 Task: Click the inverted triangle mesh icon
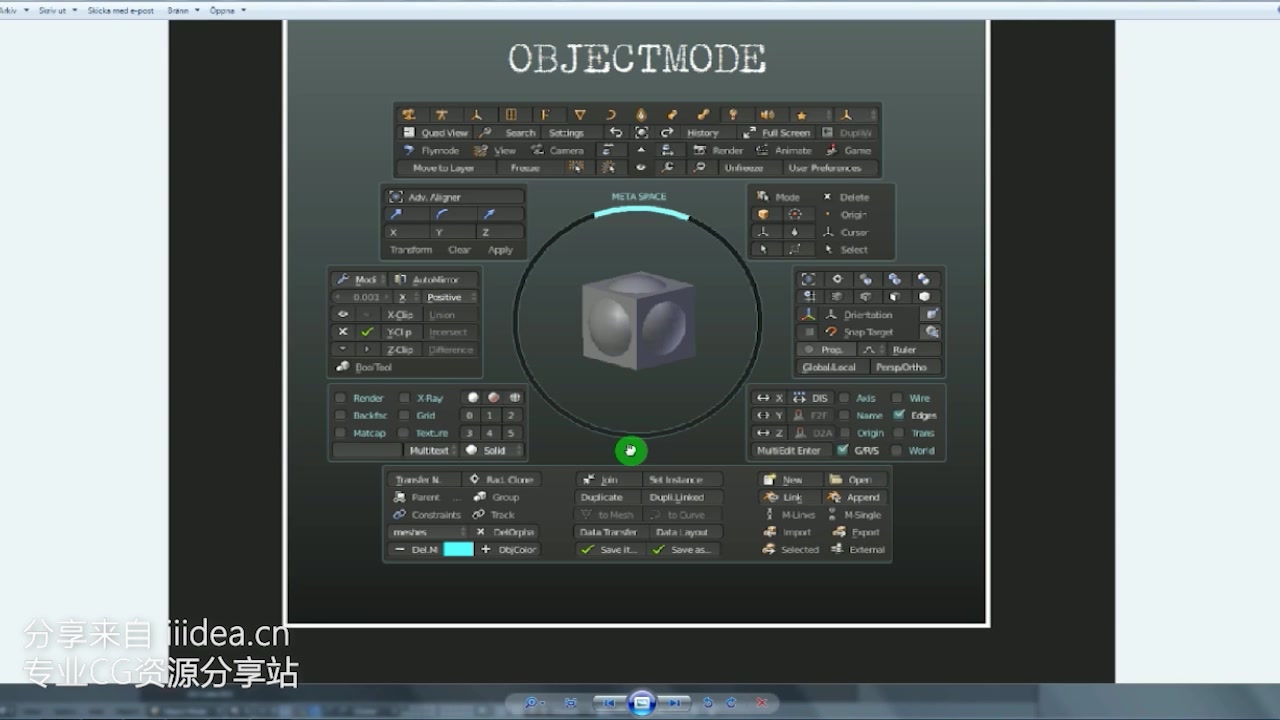[x=580, y=115]
